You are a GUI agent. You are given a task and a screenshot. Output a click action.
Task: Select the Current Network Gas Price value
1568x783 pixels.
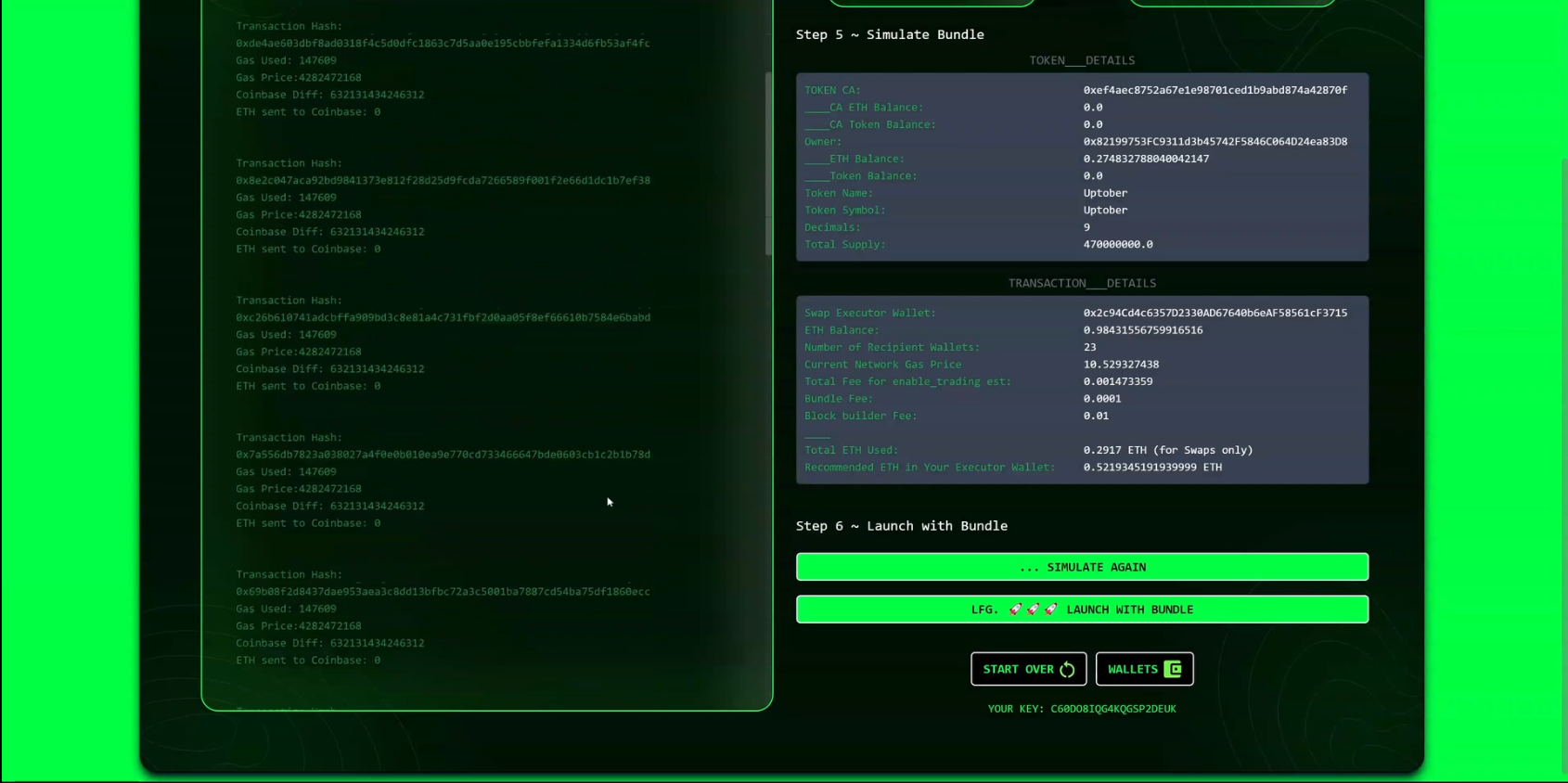click(1120, 365)
